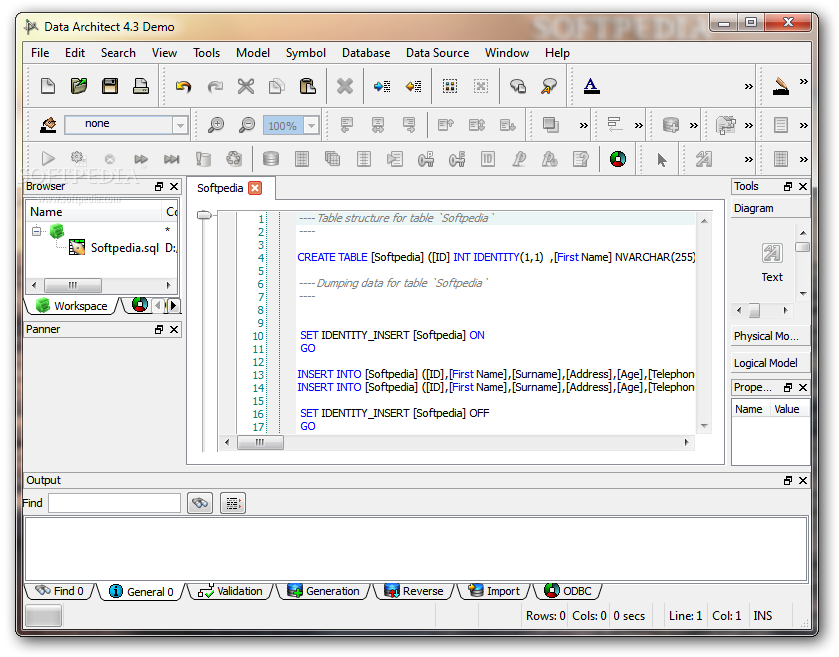Open the Data Source menu
Viewport: 839px width, 657px height.
(x=437, y=53)
